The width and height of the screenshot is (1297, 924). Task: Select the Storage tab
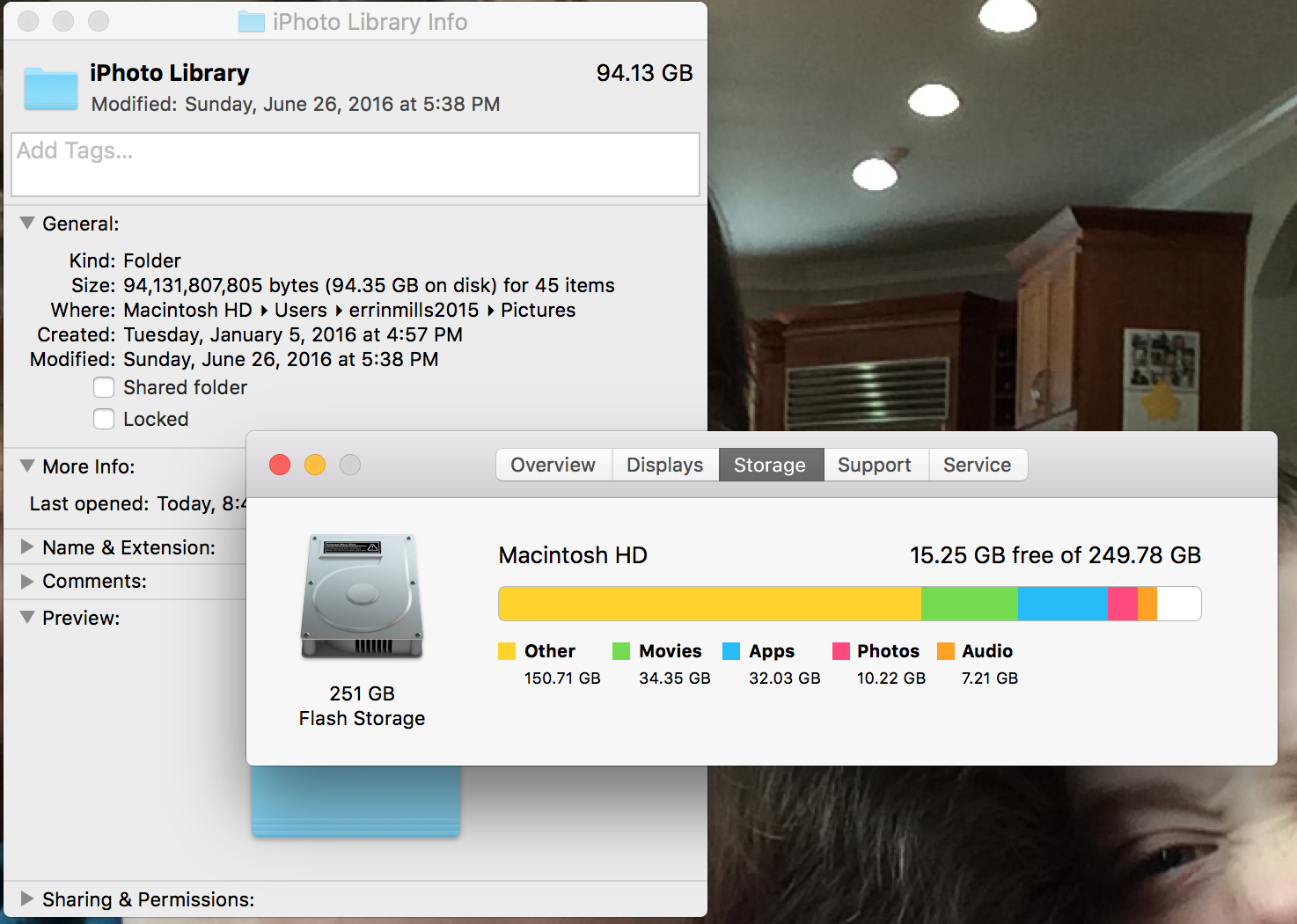point(770,465)
